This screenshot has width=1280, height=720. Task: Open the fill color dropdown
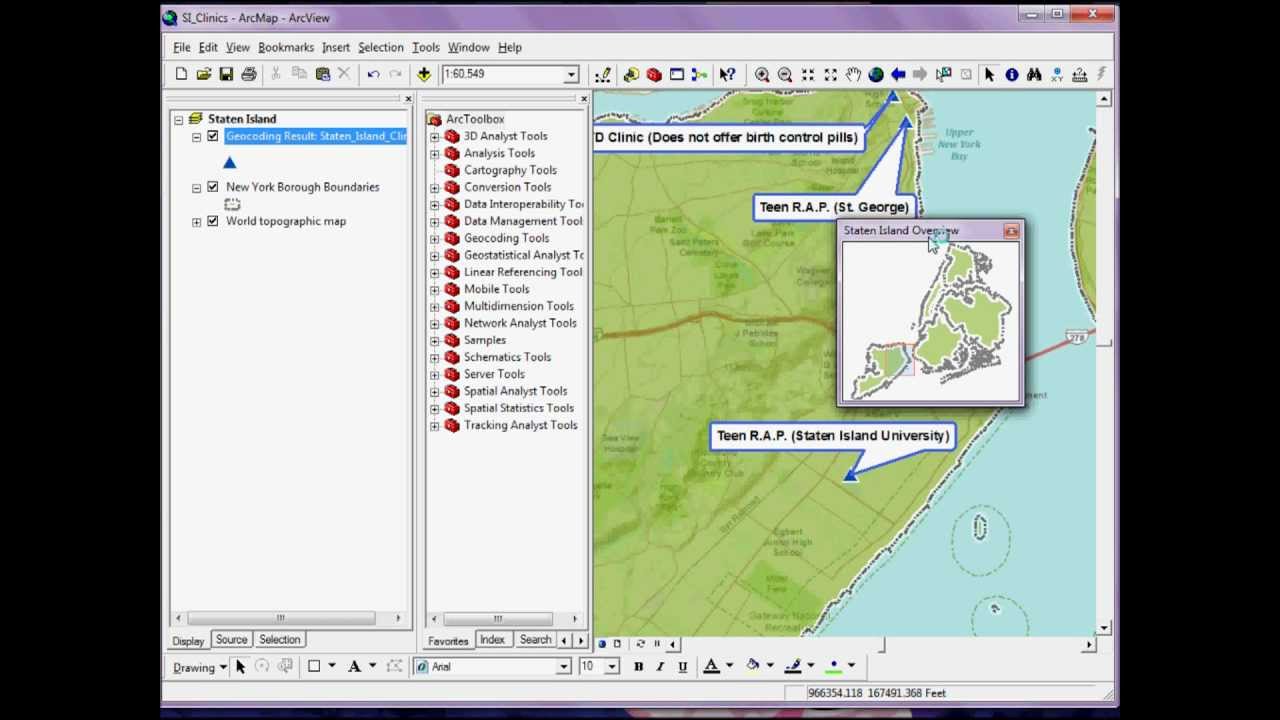(x=770, y=667)
